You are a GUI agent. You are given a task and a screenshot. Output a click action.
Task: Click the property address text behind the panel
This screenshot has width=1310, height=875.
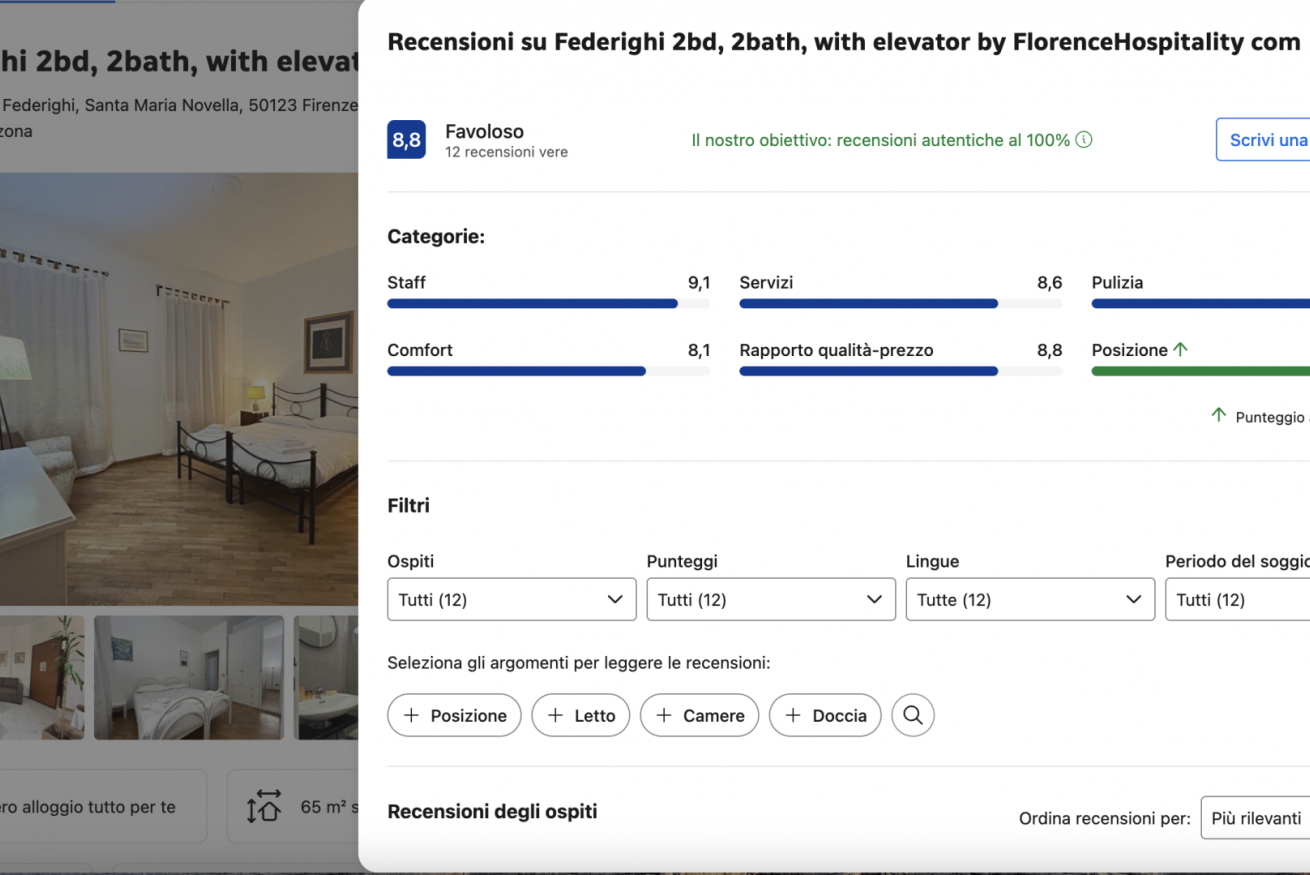click(179, 105)
